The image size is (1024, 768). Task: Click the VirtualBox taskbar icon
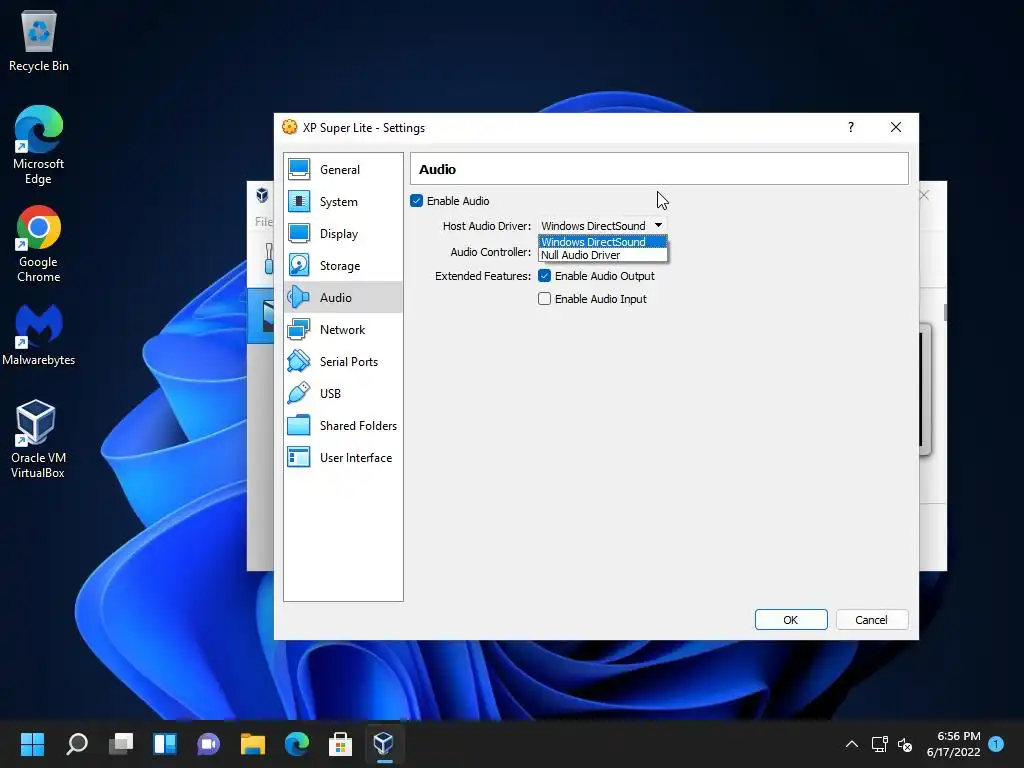pos(384,744)
